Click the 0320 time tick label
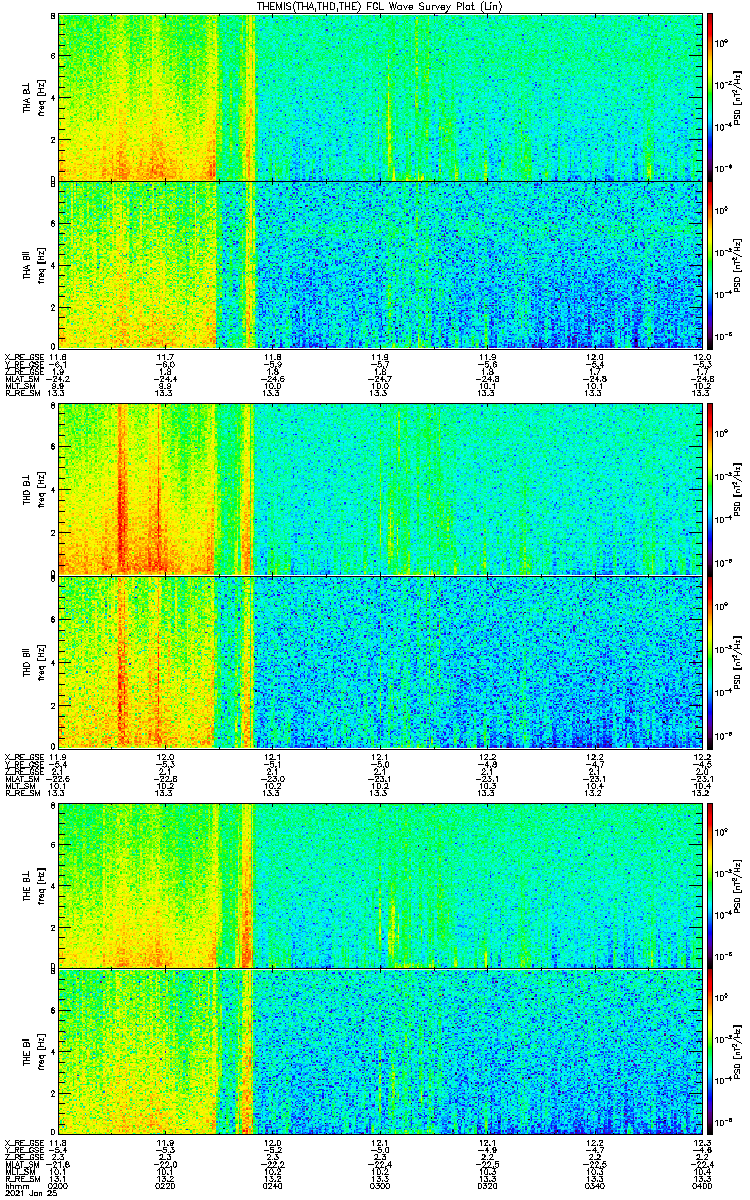Image resolution: width=750 pixels, height=1200 pixels. pos(487,1185)
